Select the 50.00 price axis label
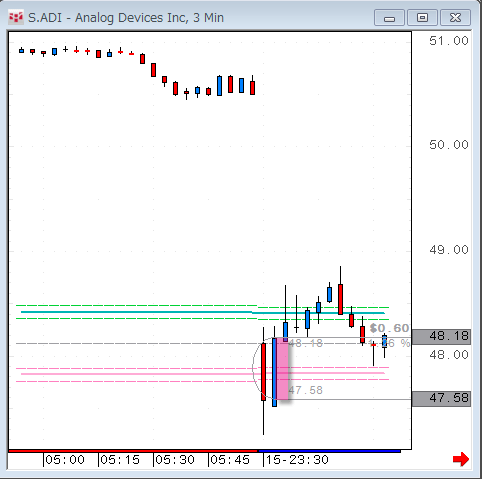This screenshot has height=479, width=482. (449, 145)
